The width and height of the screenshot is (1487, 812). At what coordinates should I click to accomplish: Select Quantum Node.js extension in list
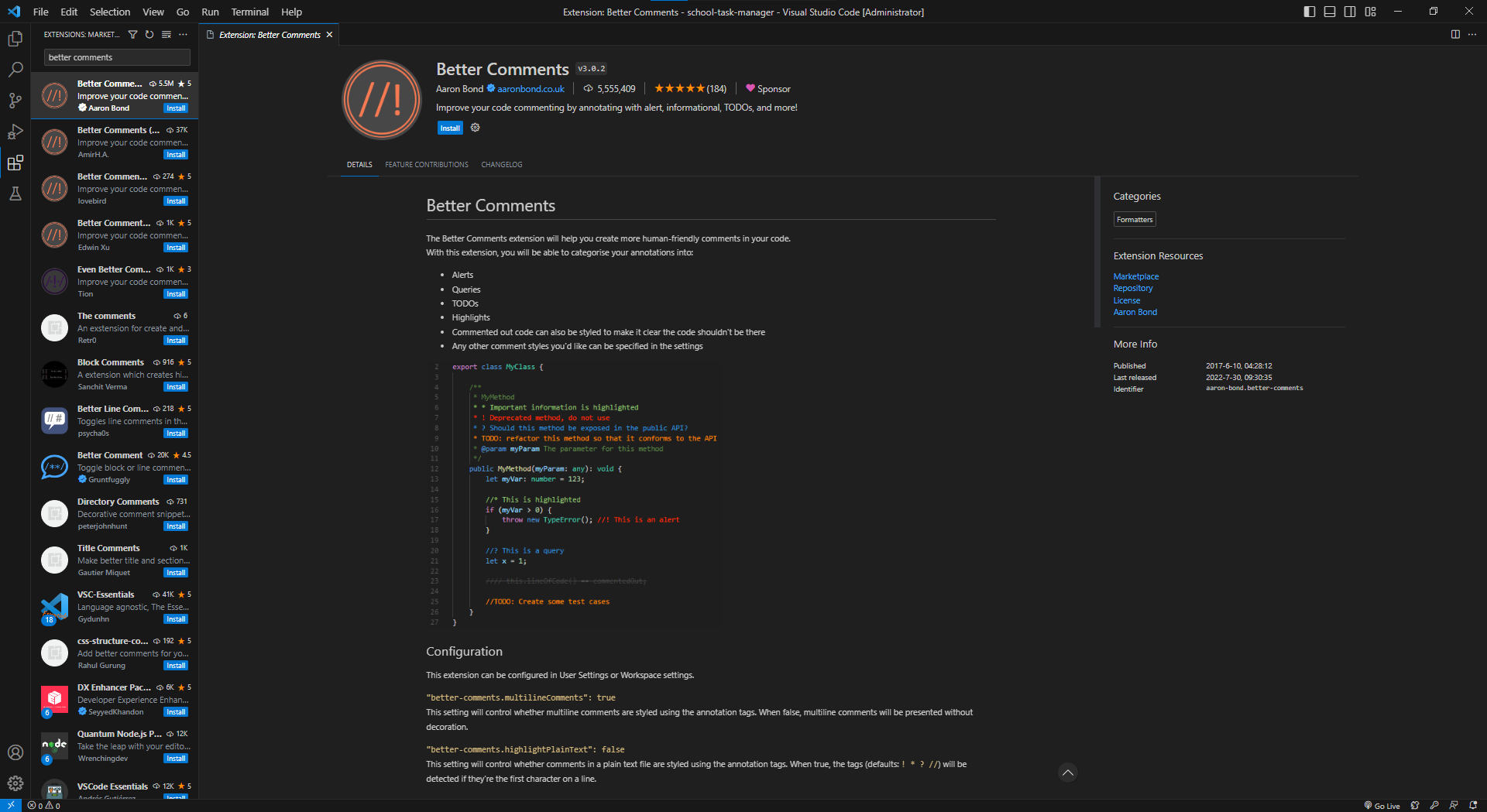coord(115,746)
